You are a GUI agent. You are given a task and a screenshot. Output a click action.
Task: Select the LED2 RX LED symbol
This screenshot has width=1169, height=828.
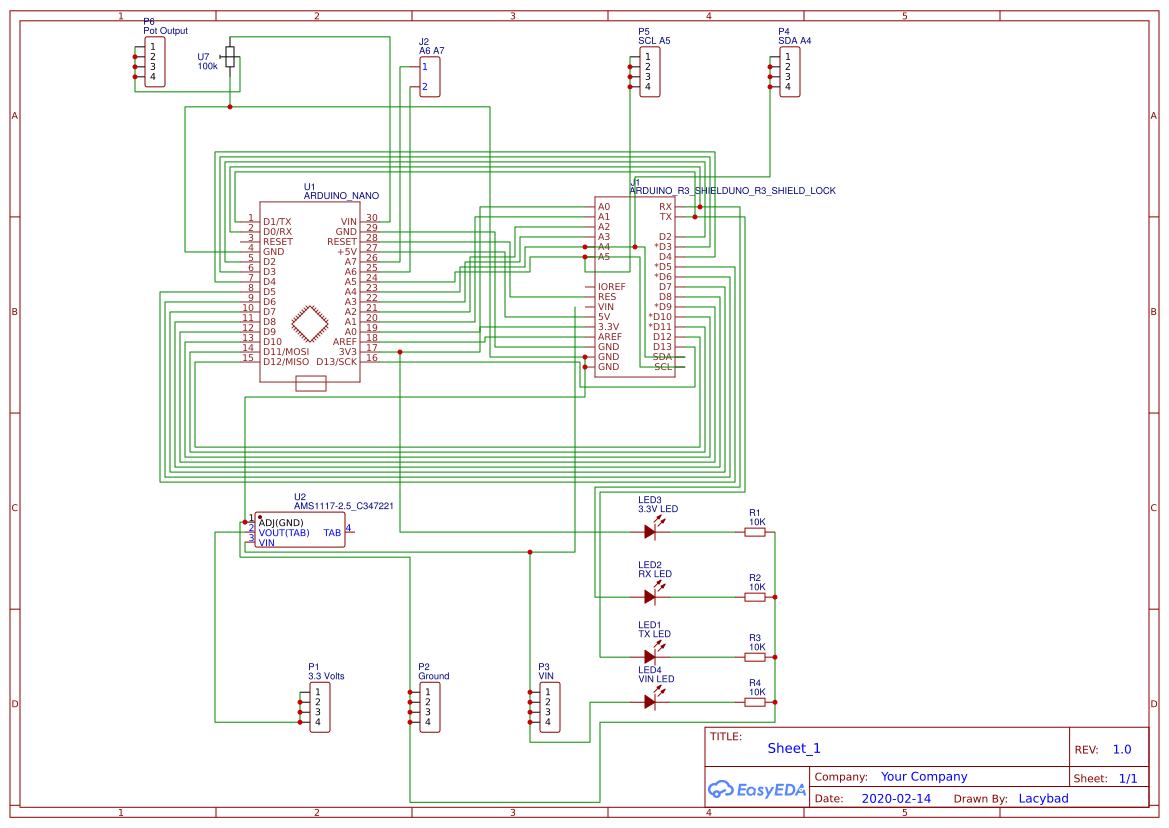(650, 595)
